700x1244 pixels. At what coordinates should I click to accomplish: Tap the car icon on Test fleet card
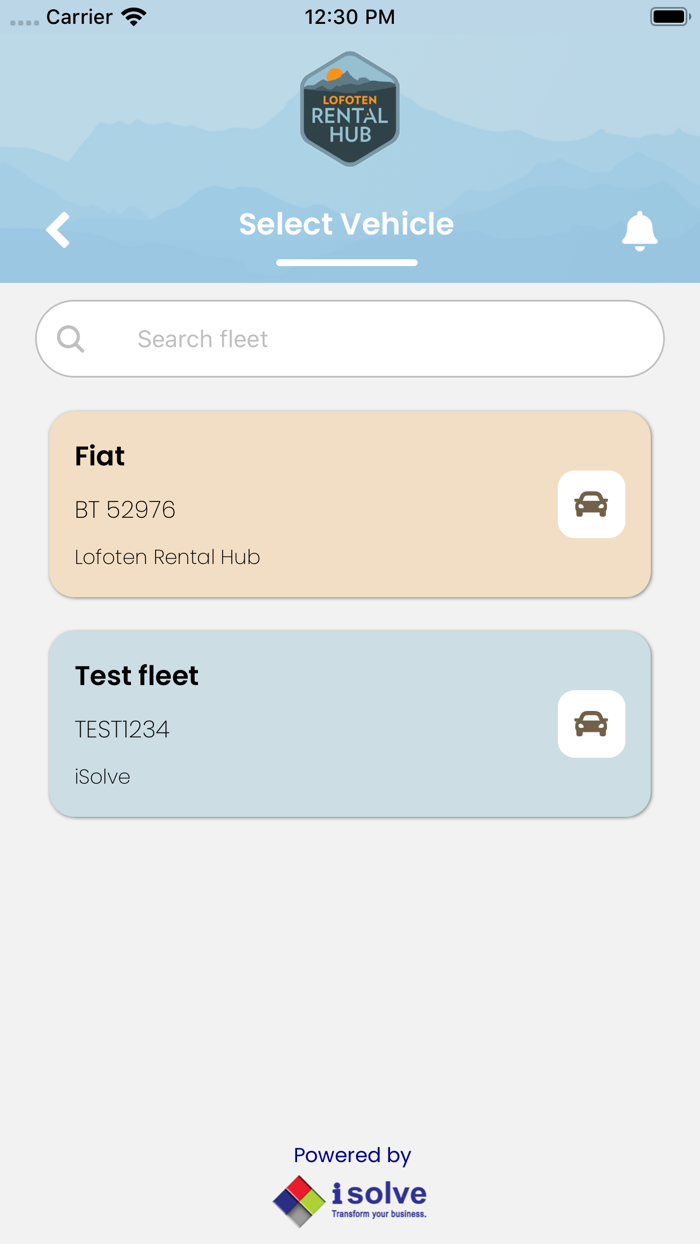[x=591, y=724]
